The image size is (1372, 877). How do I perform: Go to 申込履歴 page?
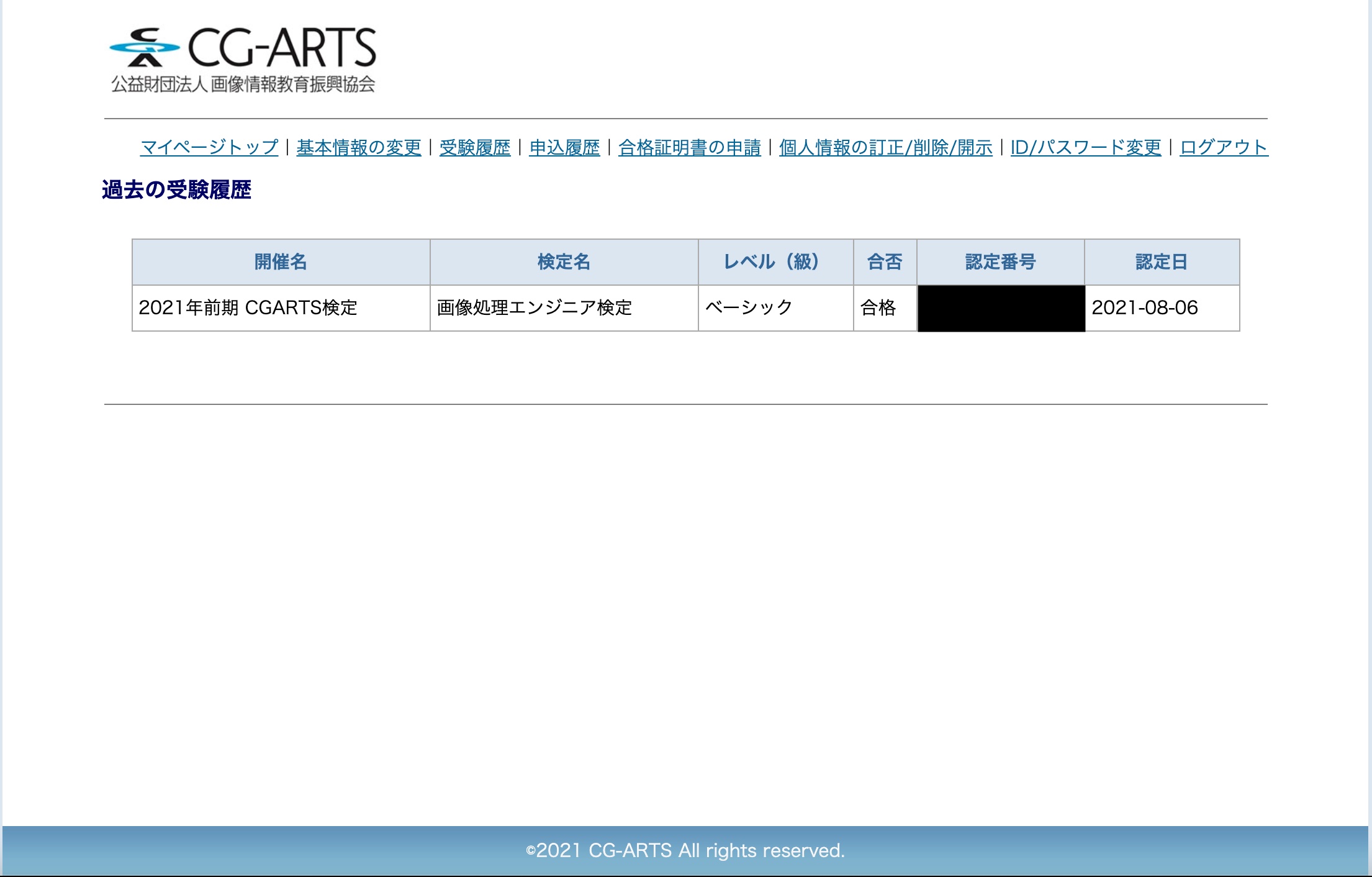click(564, 147)
